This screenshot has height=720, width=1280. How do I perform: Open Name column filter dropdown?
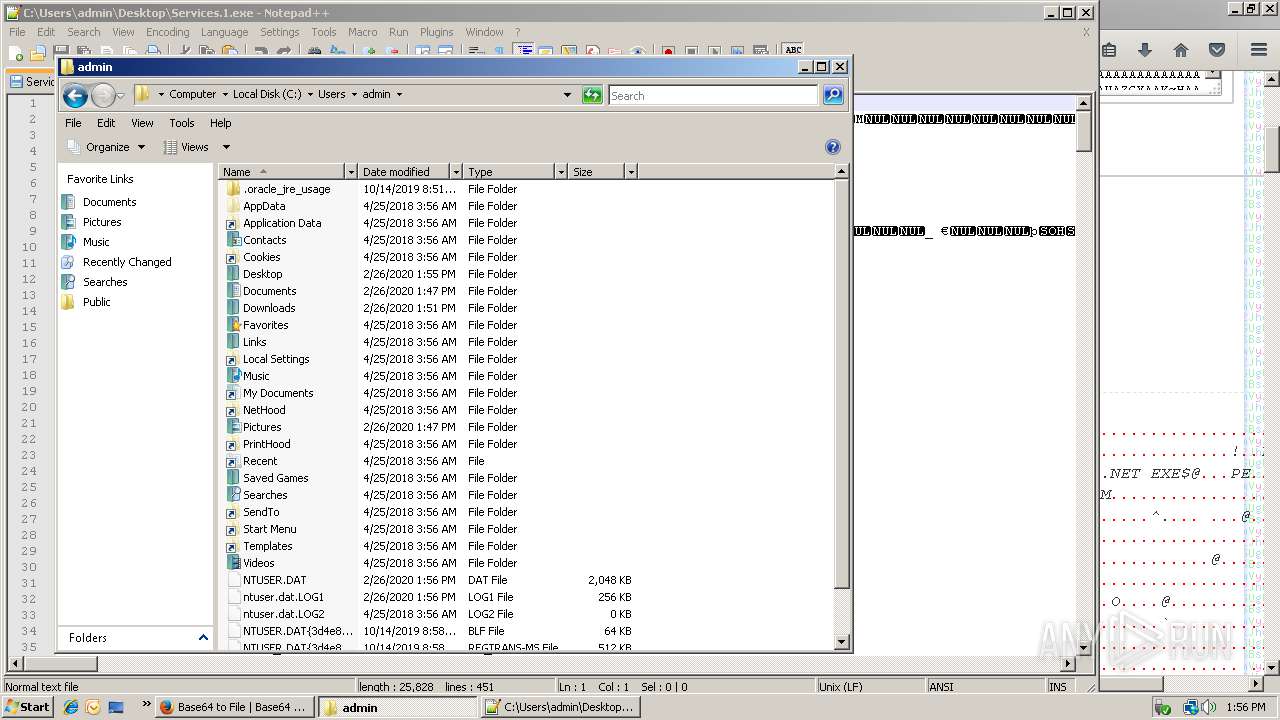(x=350, y=172)
